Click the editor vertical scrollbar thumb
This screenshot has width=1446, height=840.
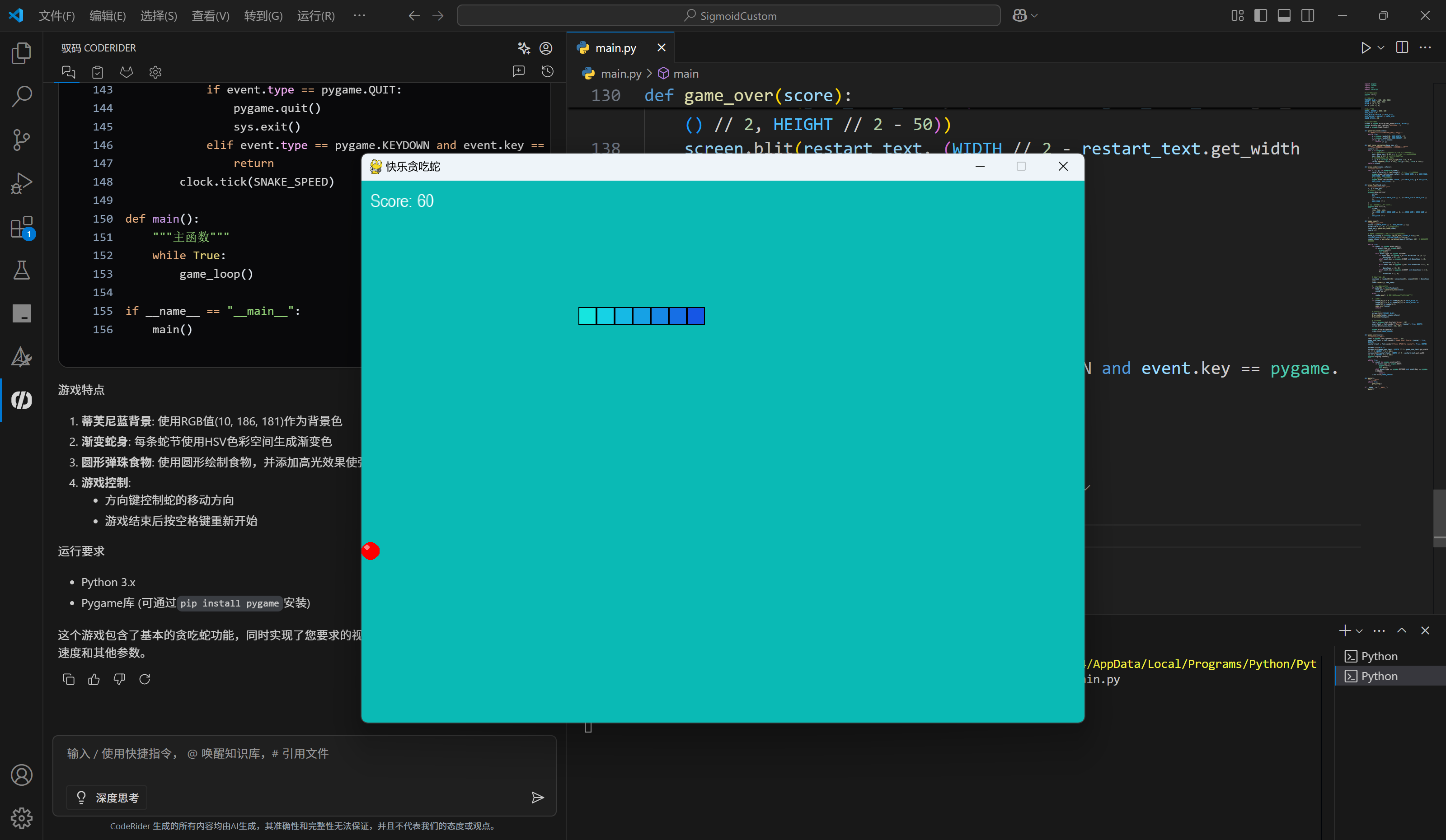click(1439, 518)
